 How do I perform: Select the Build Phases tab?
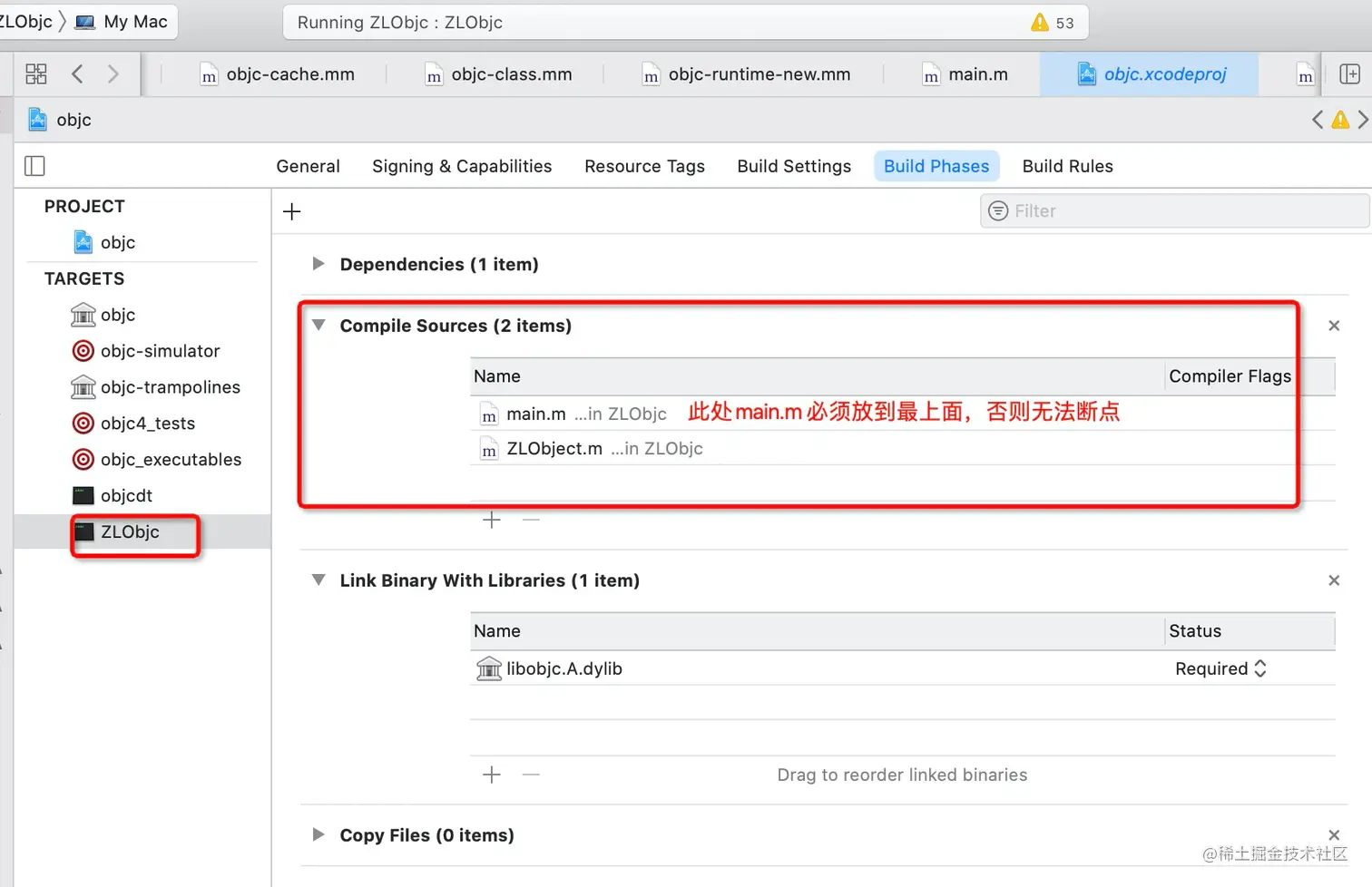pos(936,166)
